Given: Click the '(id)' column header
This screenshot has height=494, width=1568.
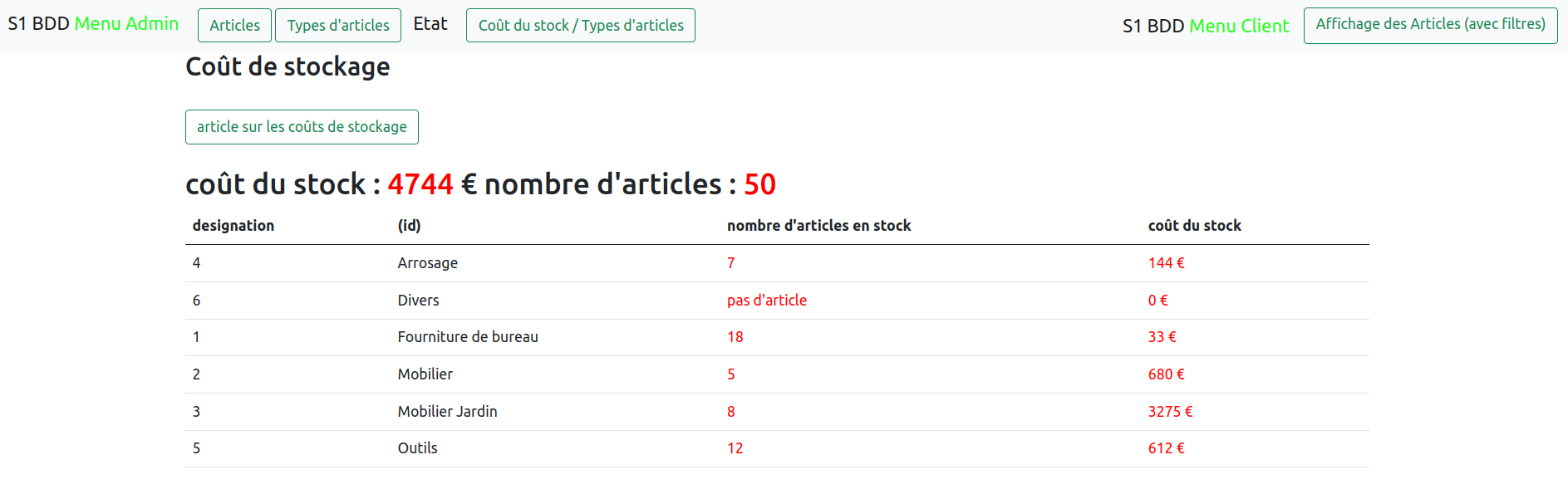Looking at the screenshot, I should [409, 226].
